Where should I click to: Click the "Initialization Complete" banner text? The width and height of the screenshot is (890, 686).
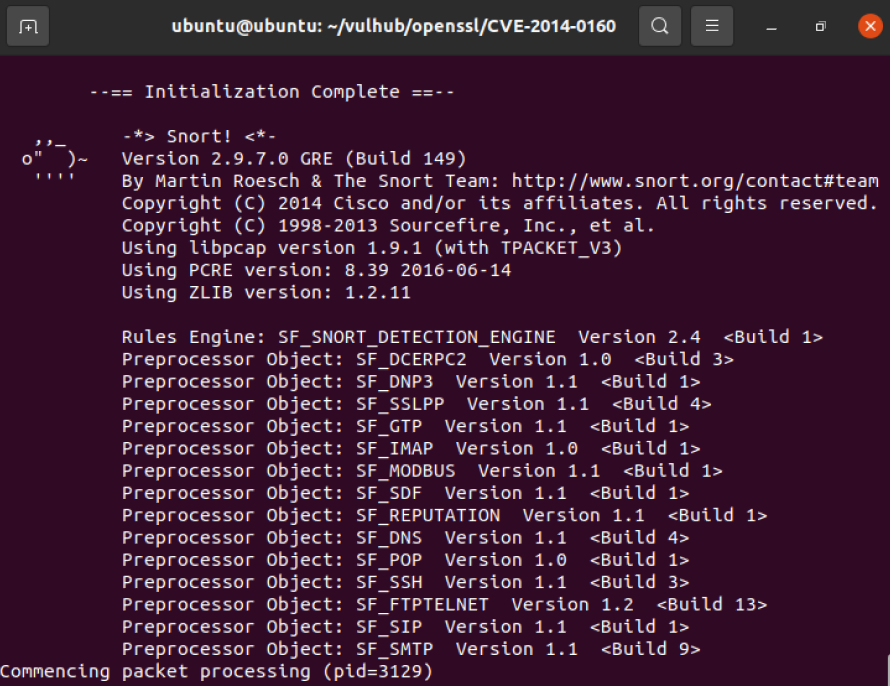[x=272, y=92]
